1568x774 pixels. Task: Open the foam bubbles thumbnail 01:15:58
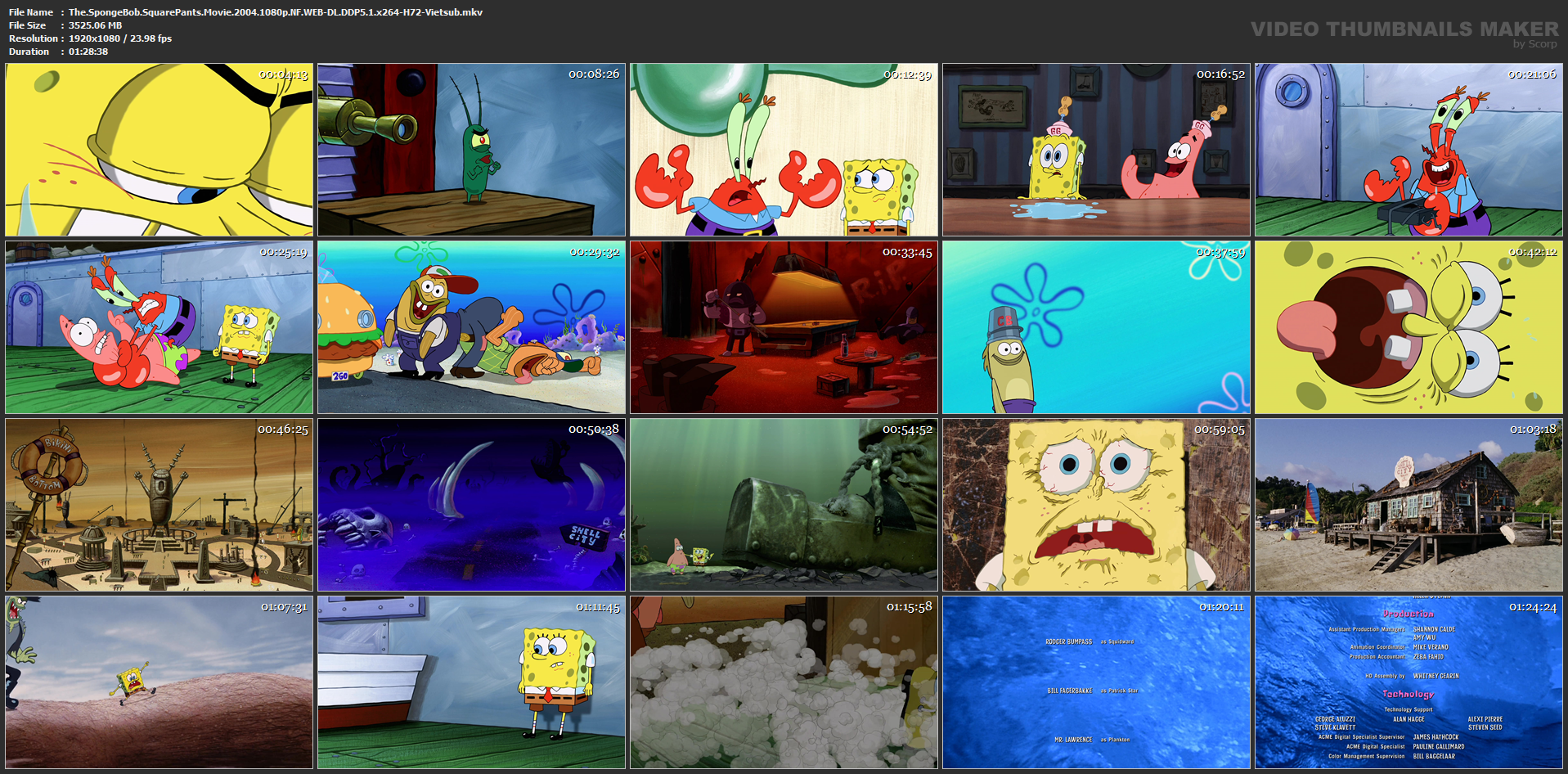(x=784, y=682)
